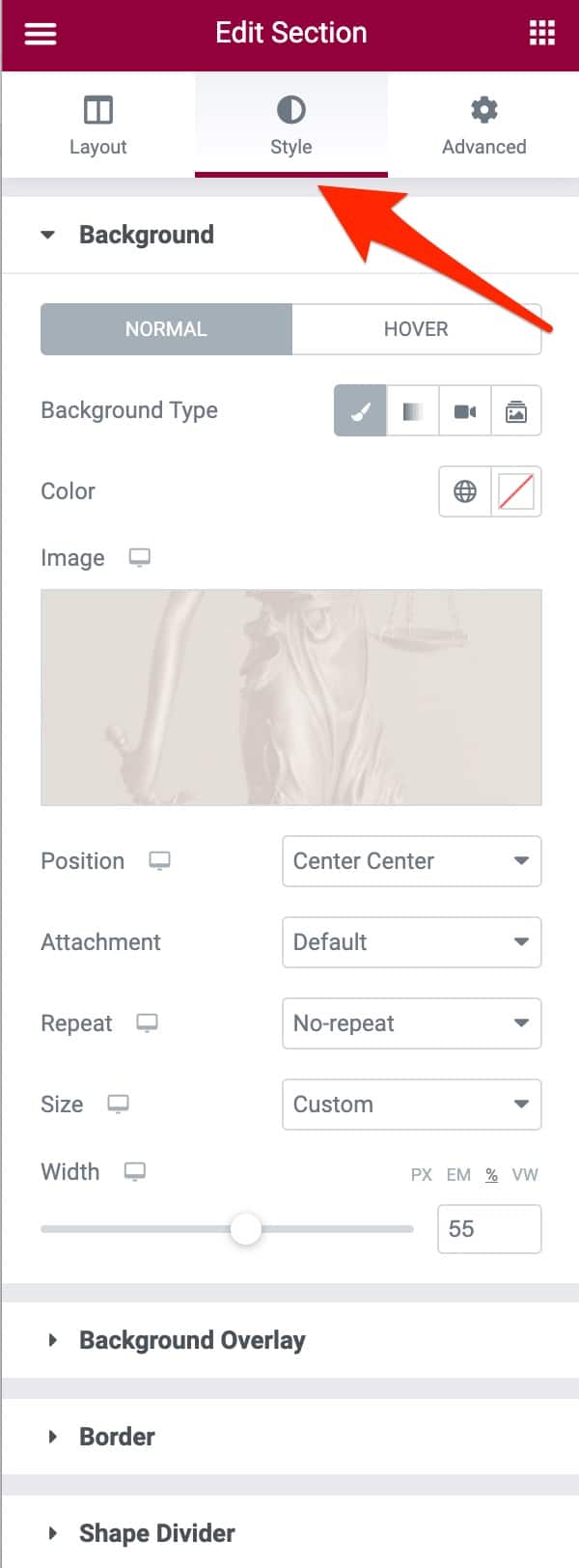Toggle the responsive icon beside Position

click(x=159, y=862)
